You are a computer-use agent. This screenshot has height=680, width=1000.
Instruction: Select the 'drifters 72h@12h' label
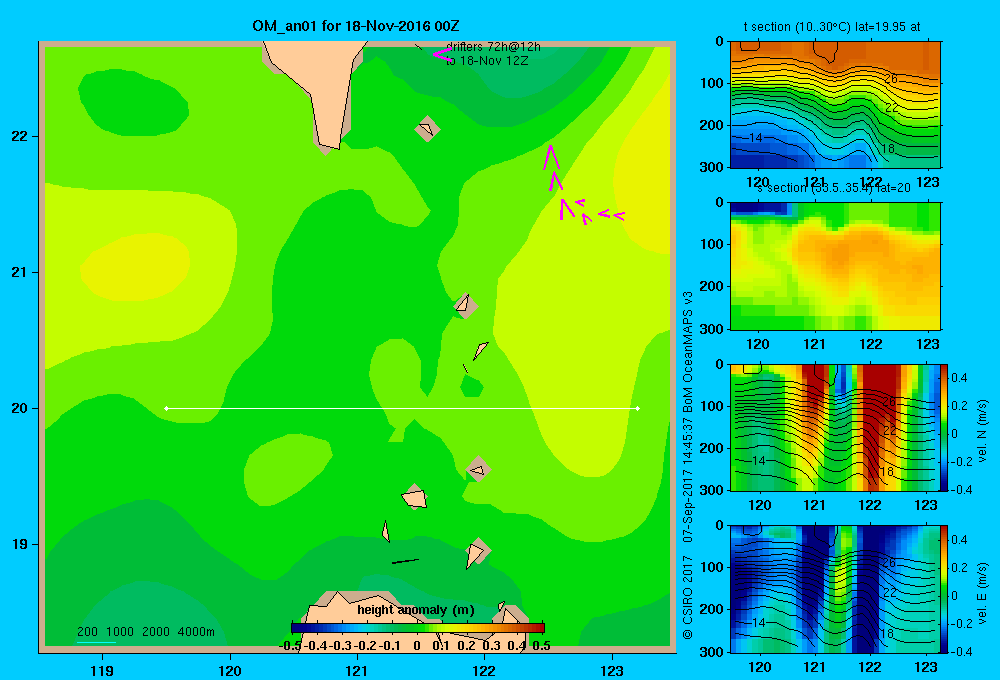493,47
